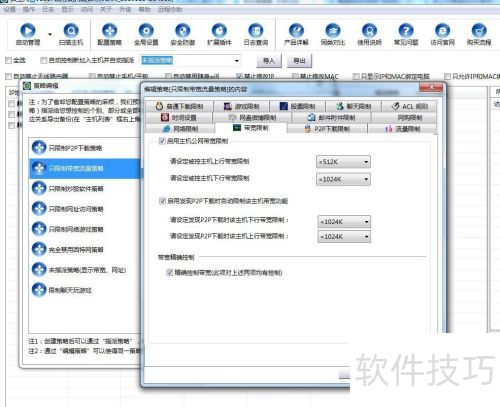
Task: Select the 只限制P2P下载策略 policy
Action: (x=85, y=148)
